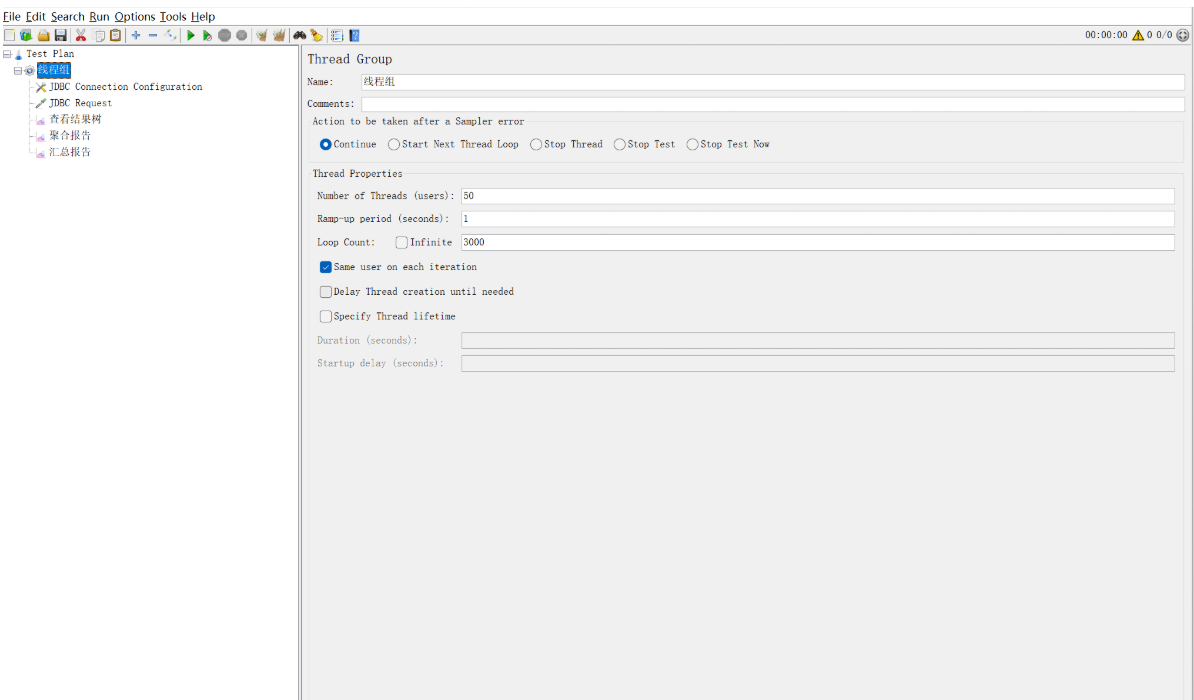Image resolution: width=1194 pixels, height=700 pixels.
Task: Click the New test plan icon
Action: click(9, 35)
